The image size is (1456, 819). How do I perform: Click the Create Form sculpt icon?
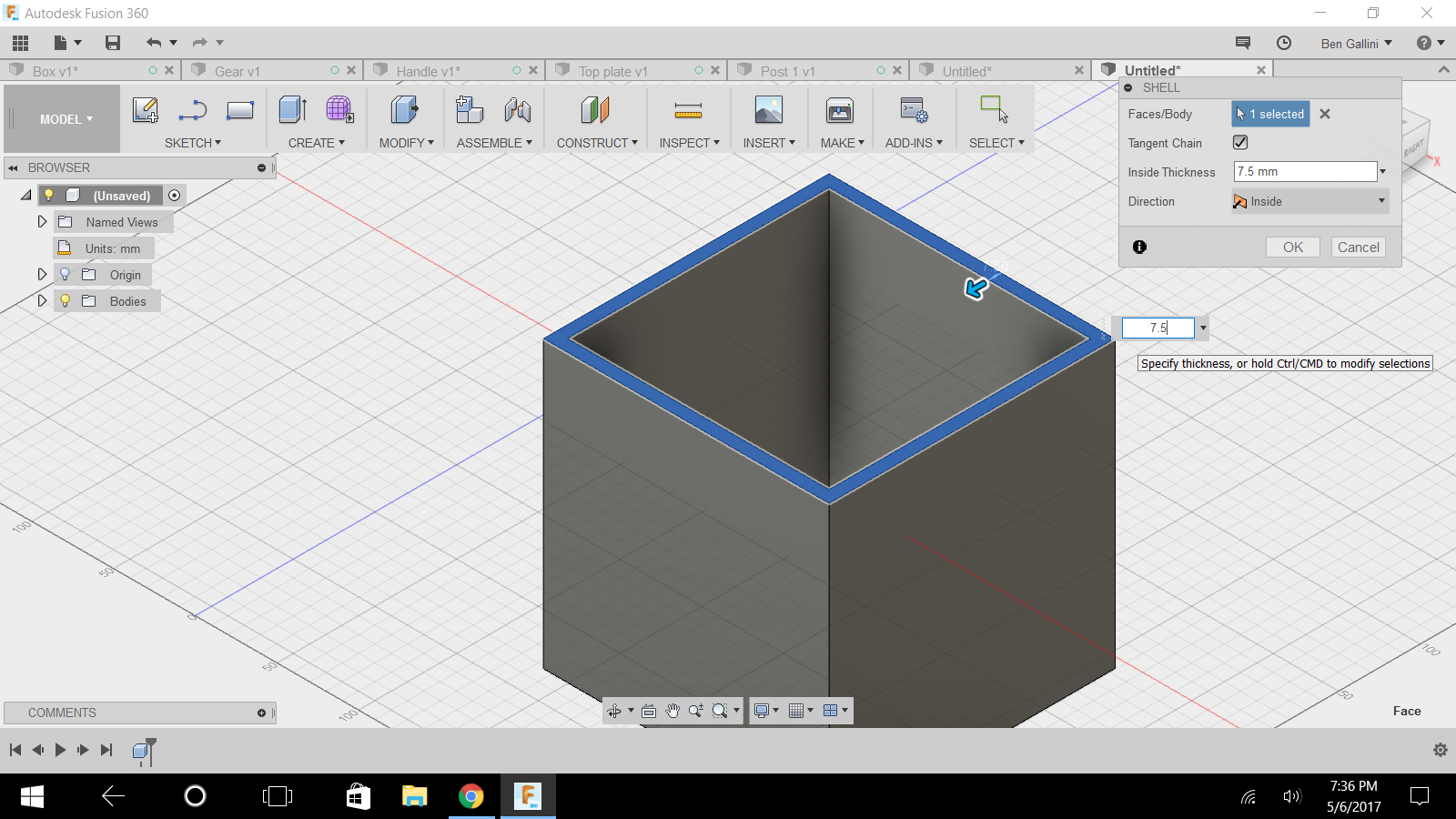339,110
